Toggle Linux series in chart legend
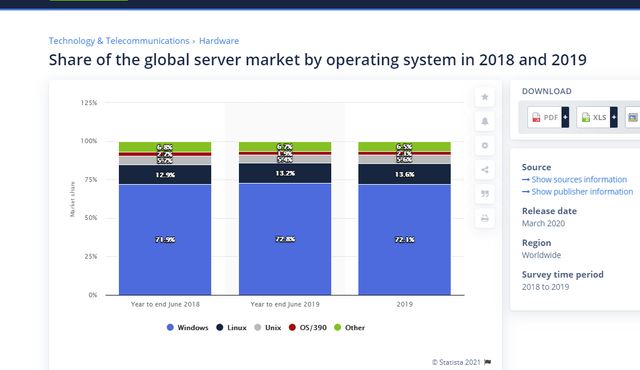The width and height of the screenshot is (640, 370). [231, 328]
